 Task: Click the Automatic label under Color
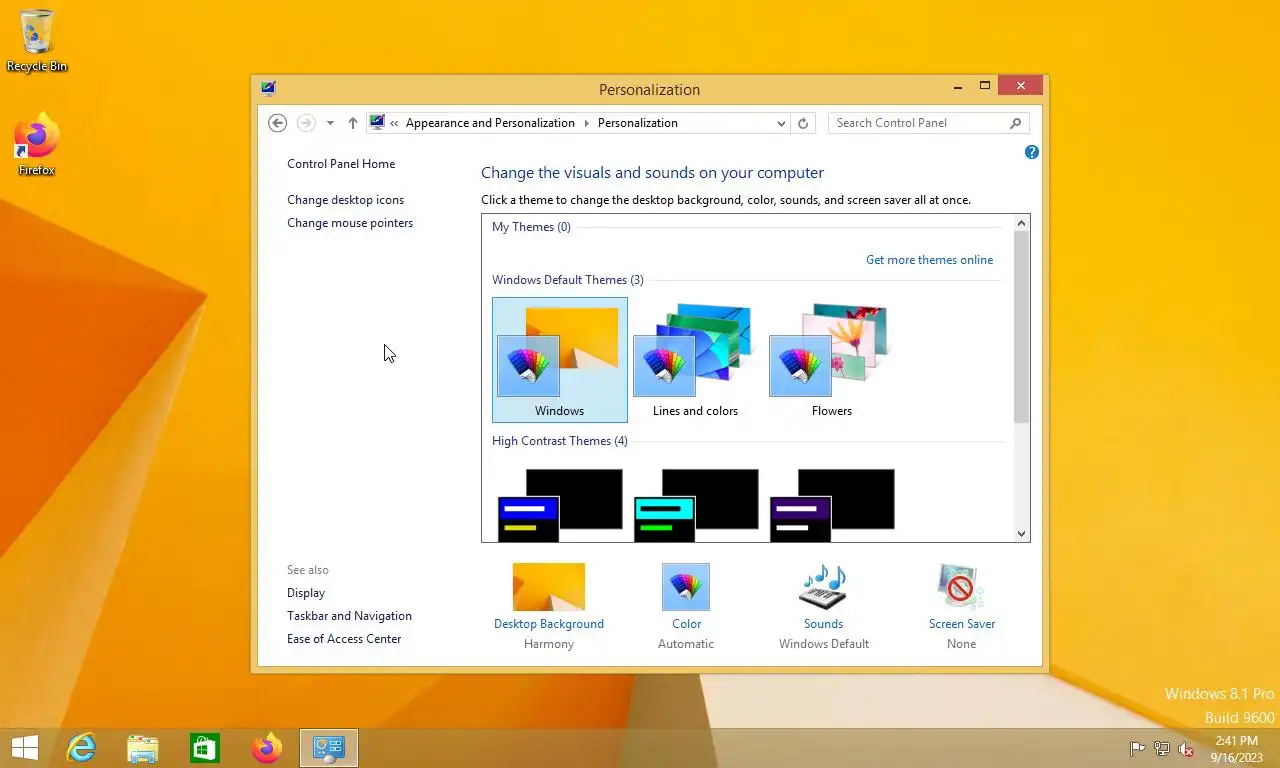click(x=686, y=644)
